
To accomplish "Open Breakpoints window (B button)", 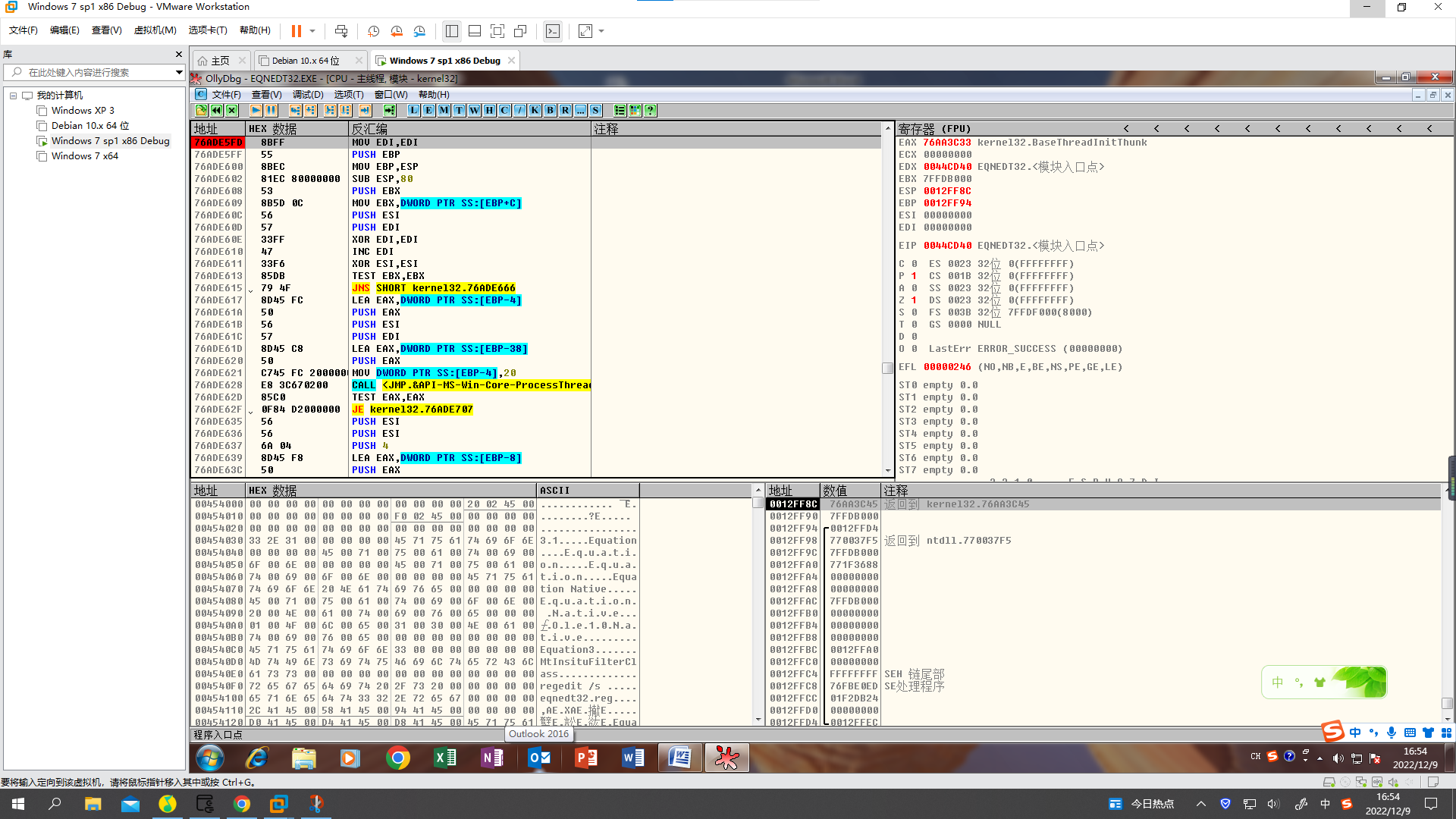I will pos(550,111).
